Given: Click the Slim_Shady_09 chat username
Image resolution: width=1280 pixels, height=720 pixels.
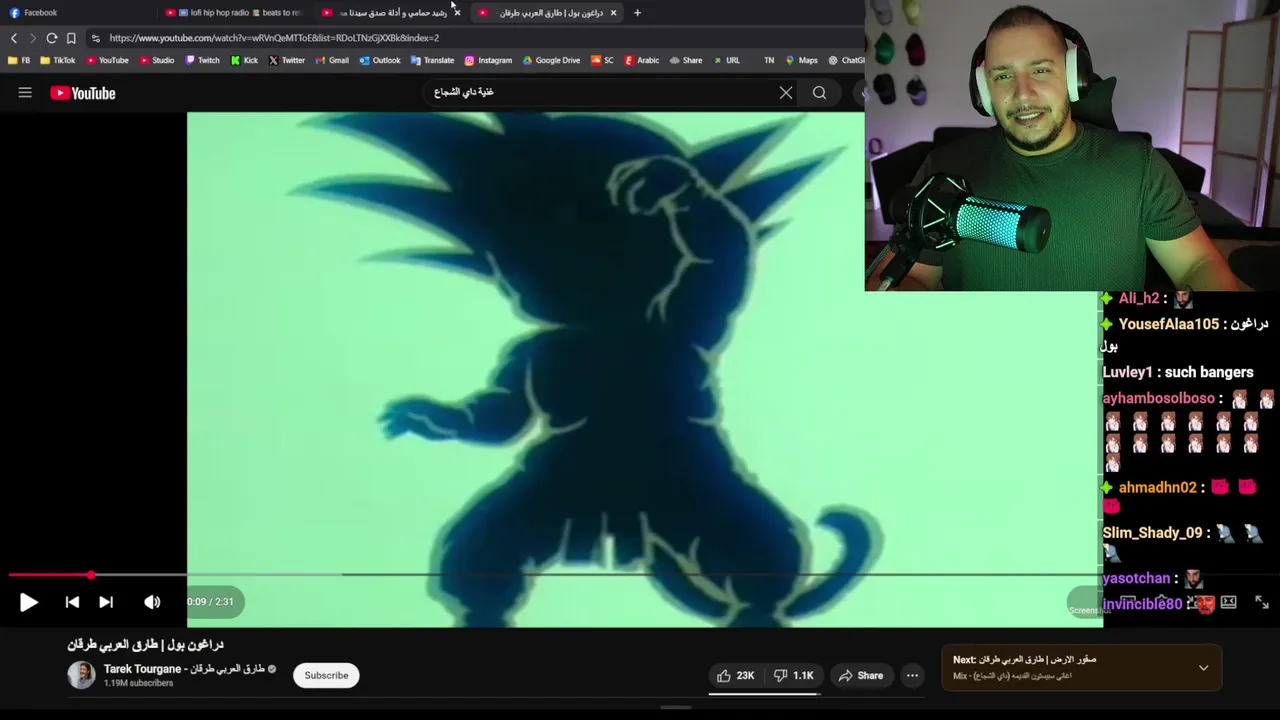Looking at the screenshot, I should pos(1152,533).
